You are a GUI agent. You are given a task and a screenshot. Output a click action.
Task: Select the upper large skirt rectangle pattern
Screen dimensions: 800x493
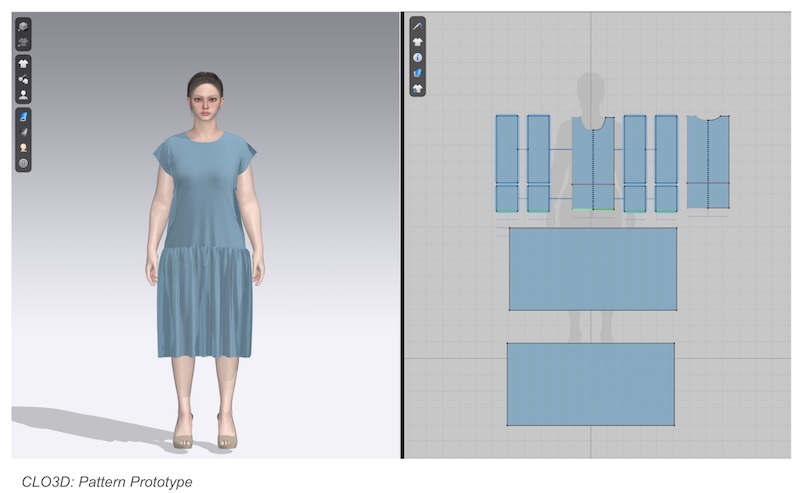point(592,268)
